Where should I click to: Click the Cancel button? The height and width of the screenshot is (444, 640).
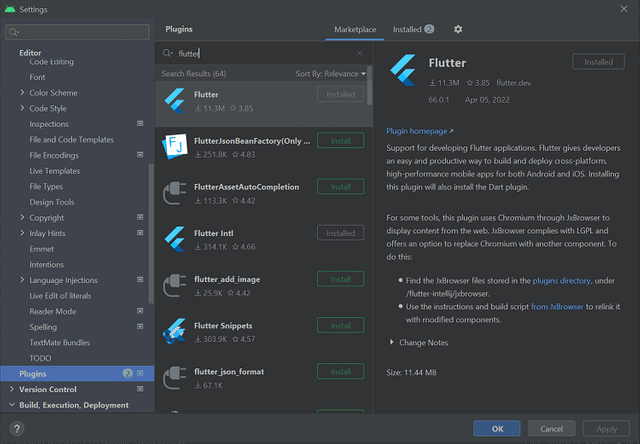click(551, 429)
